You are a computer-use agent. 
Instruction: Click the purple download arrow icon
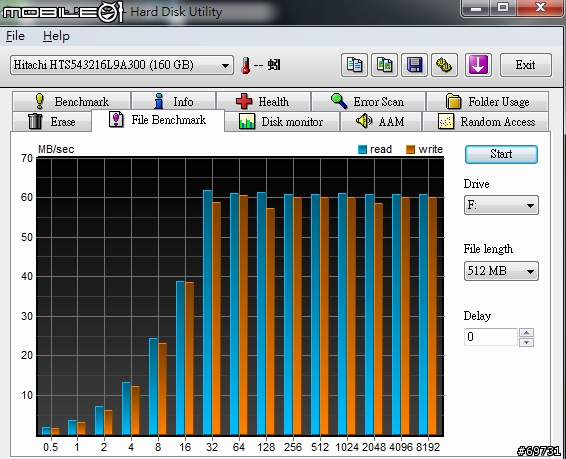point(478,65)
